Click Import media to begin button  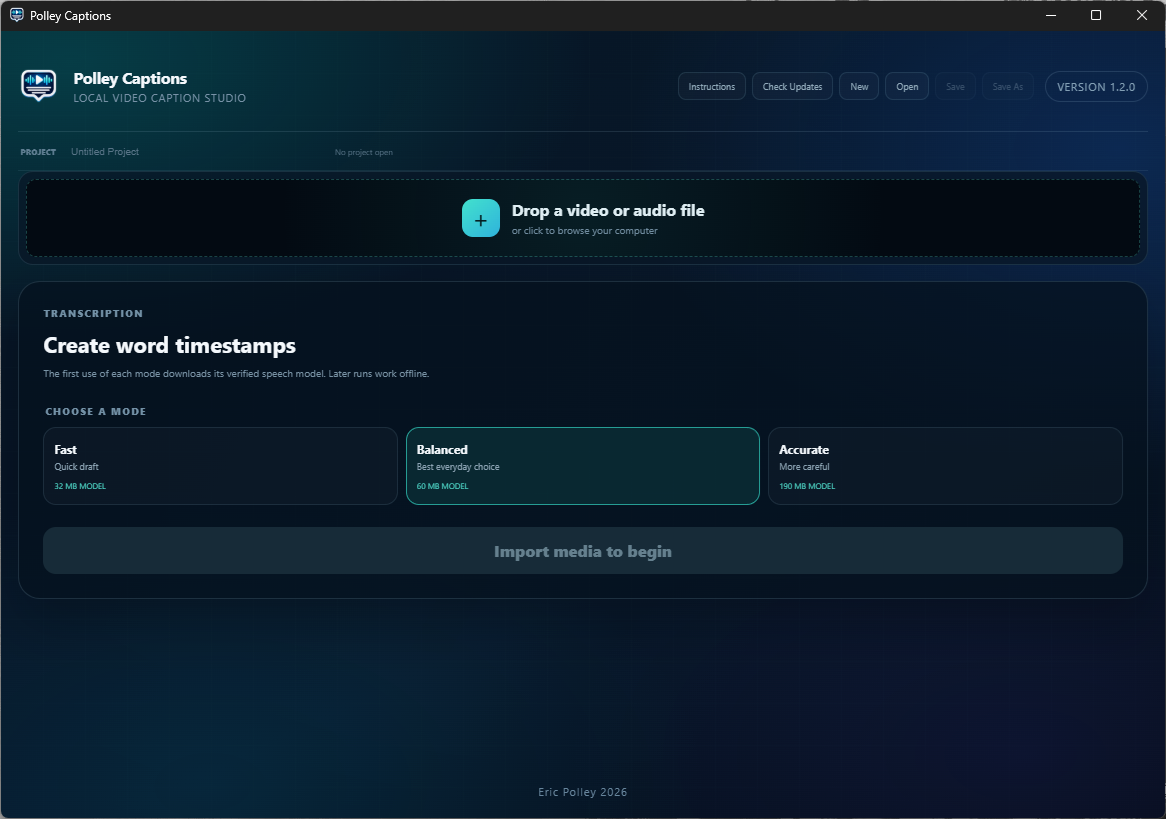coord(582,550)
